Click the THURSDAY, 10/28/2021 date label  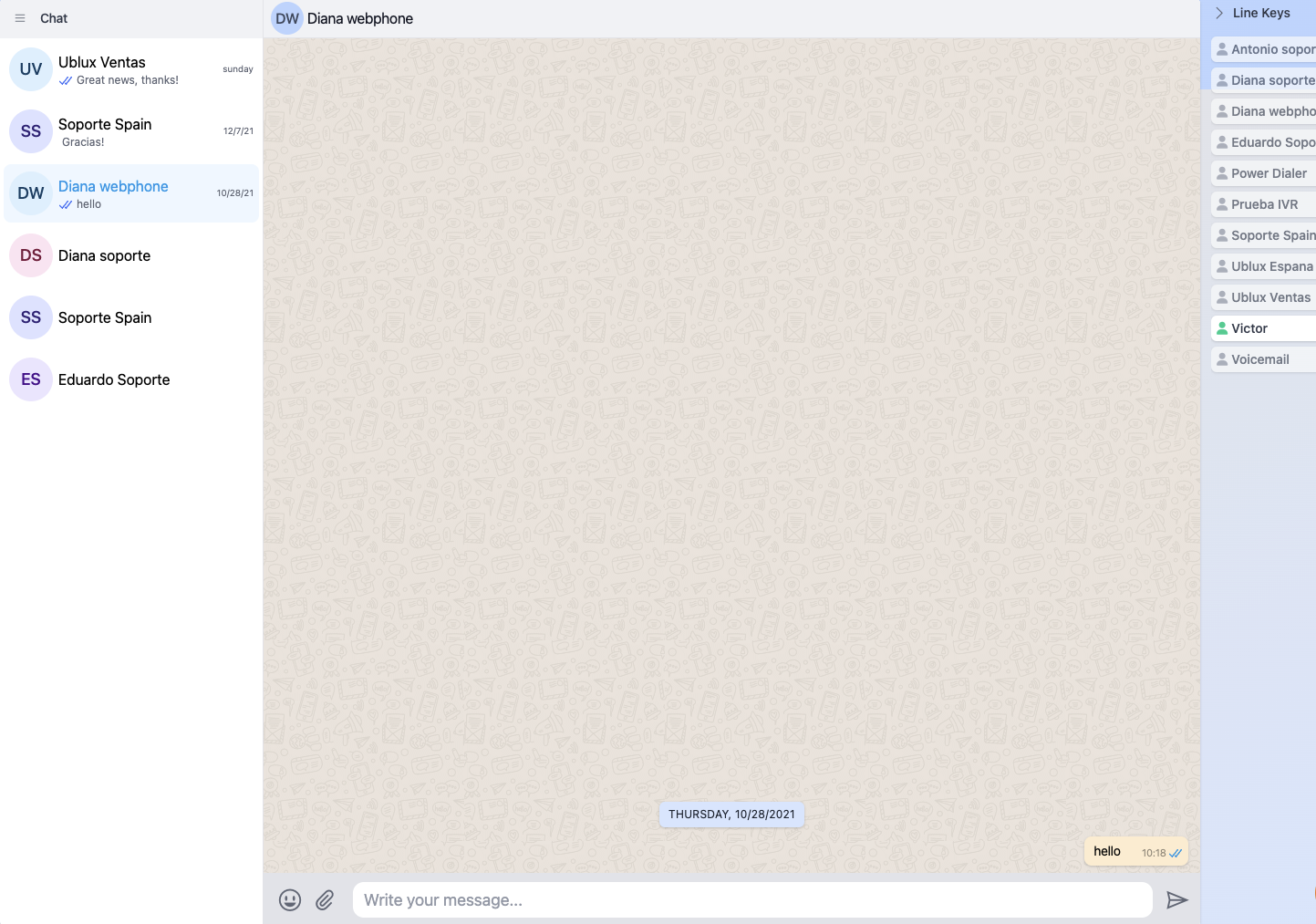coord(731,815)
